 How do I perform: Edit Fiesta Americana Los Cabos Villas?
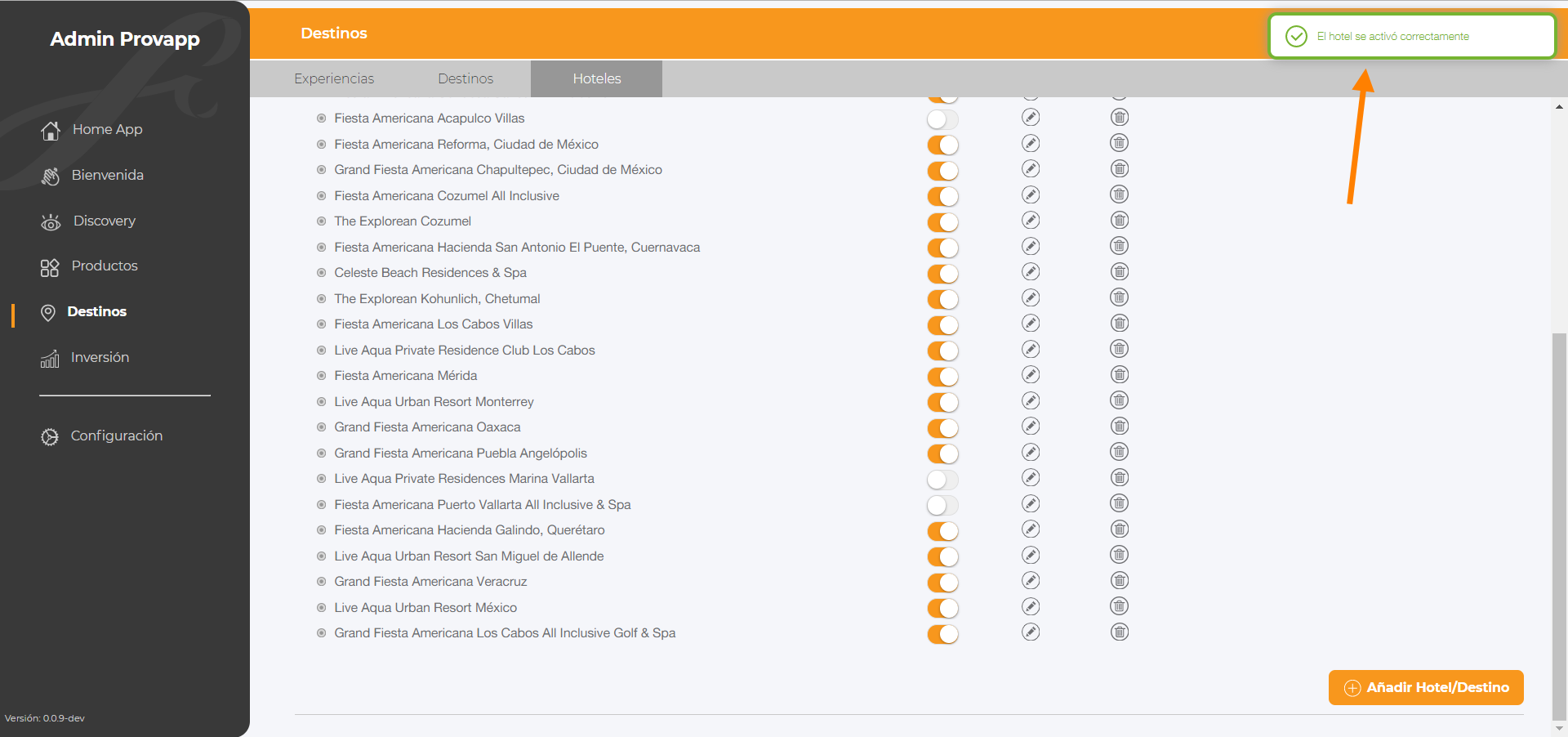pos(1031,324)
